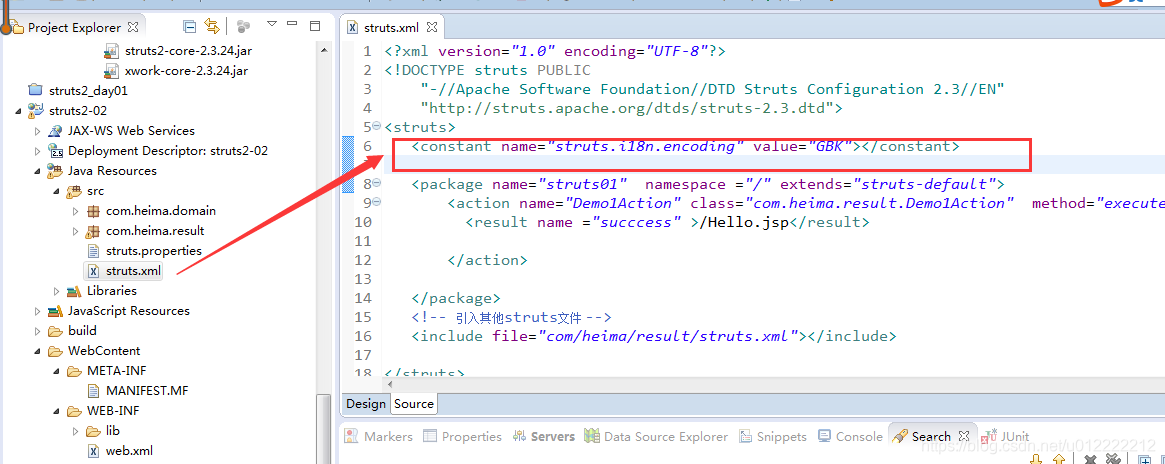Open the Snippets view tab
This screenshot has height=464, width=1165.
point(773,437)
